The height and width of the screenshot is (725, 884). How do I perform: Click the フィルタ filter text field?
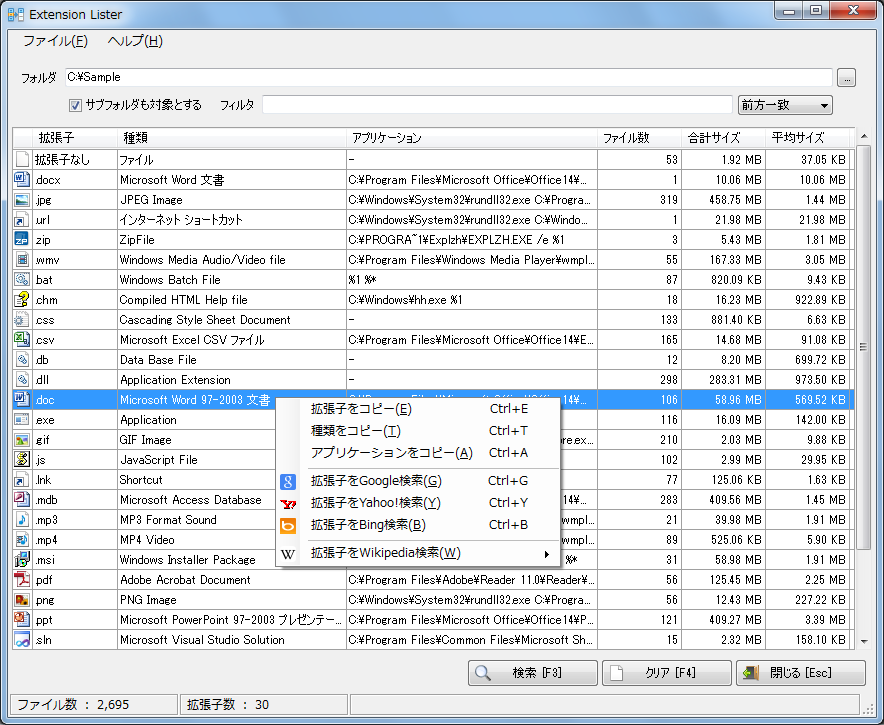(497, 105)
